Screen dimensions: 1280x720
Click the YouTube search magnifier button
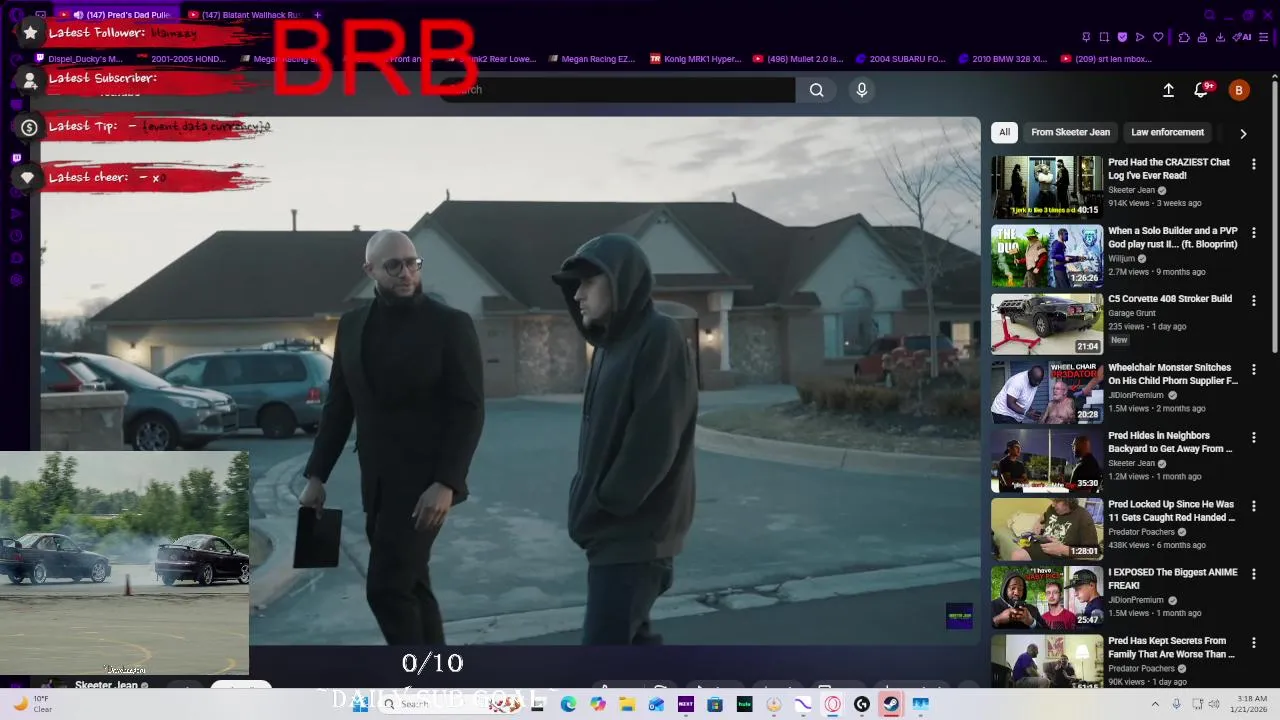817,90
